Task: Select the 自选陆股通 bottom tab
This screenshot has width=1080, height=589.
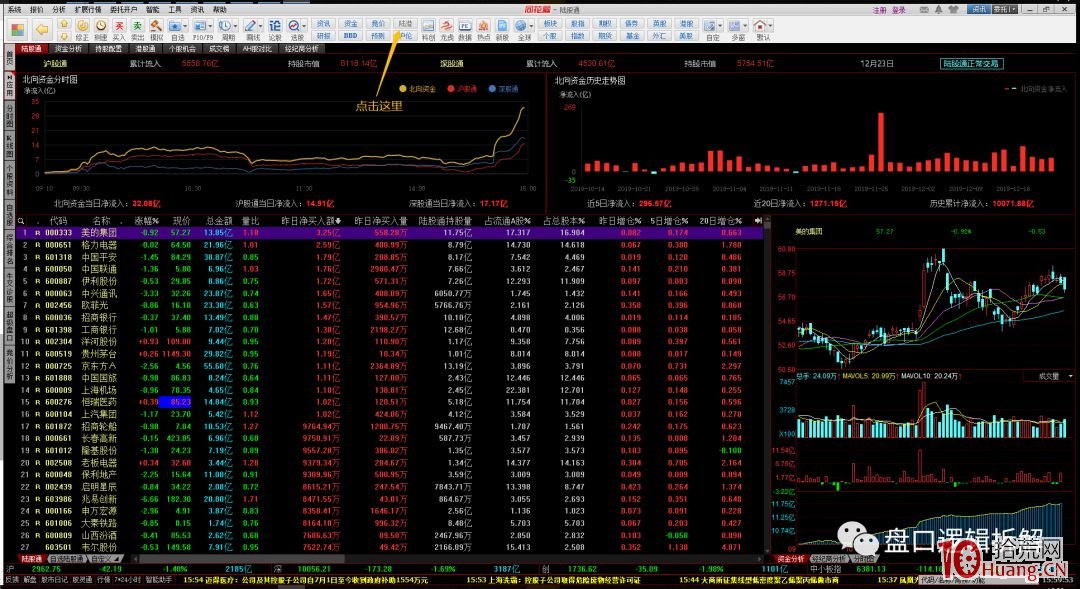Action: click(x=67, y=559)
